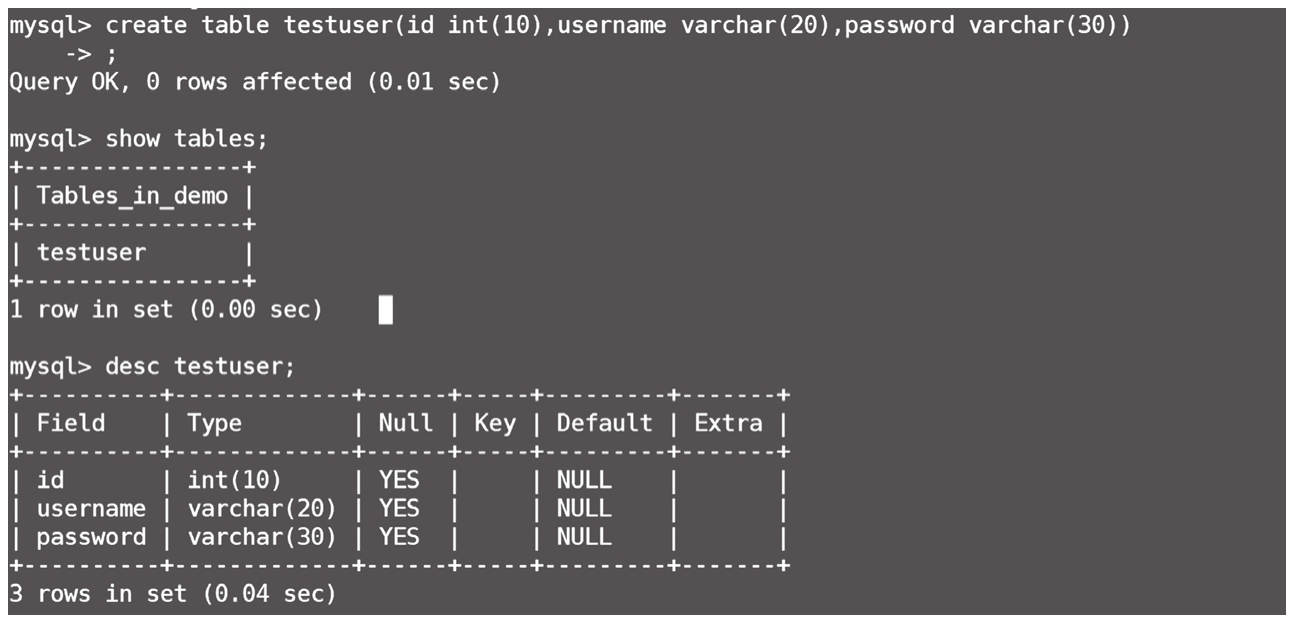Viewport: 1290px width, 618px height.
Task: Click the Extra column header
Action: (728, 424)
